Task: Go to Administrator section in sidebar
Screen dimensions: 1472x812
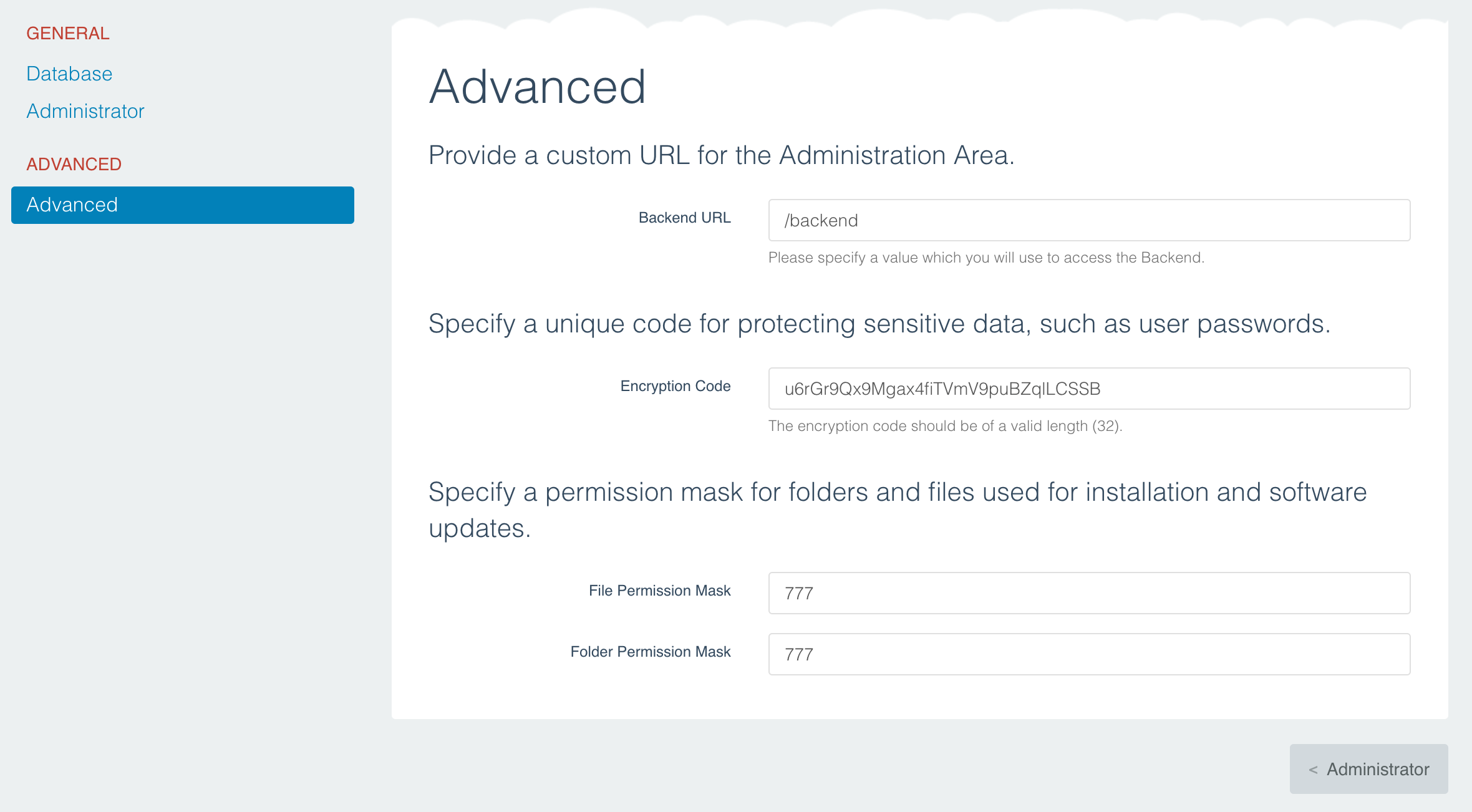Action: pyautogui.click(x=85, y=111)
